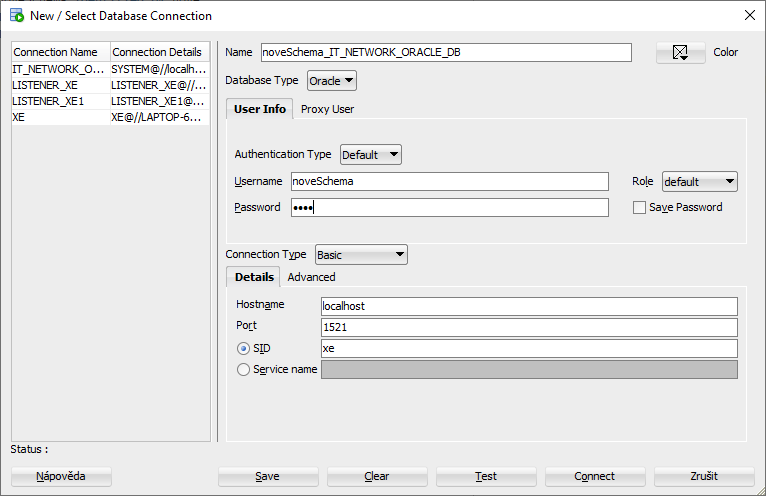Switch to the Proxy User tab
The image size is (766, 496).
(x=327, y=109)
